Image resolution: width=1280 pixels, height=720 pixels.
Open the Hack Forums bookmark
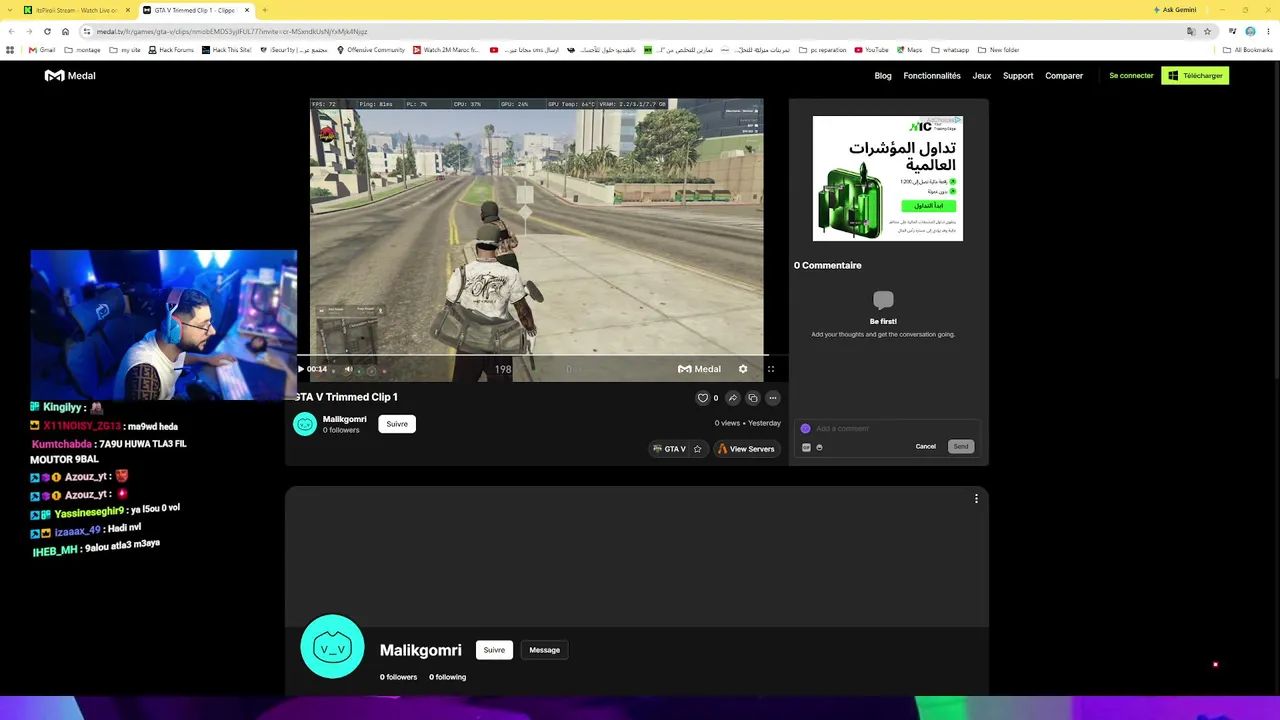click(171, 50)
